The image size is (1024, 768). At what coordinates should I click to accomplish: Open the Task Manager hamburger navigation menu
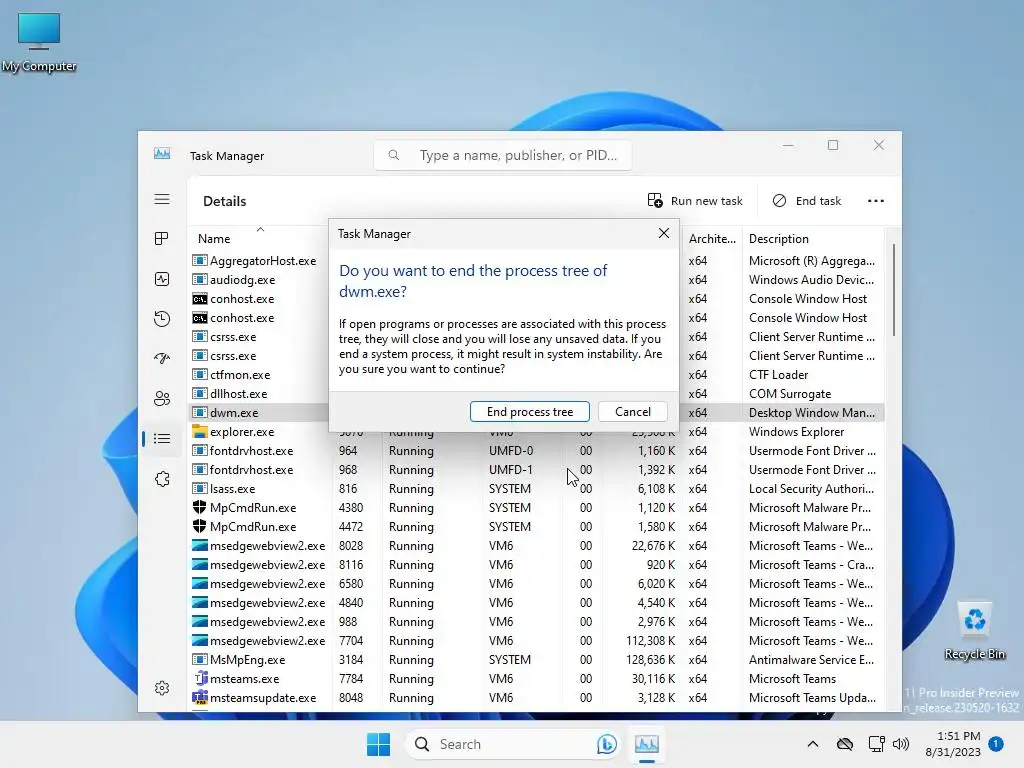click(162, 200)
